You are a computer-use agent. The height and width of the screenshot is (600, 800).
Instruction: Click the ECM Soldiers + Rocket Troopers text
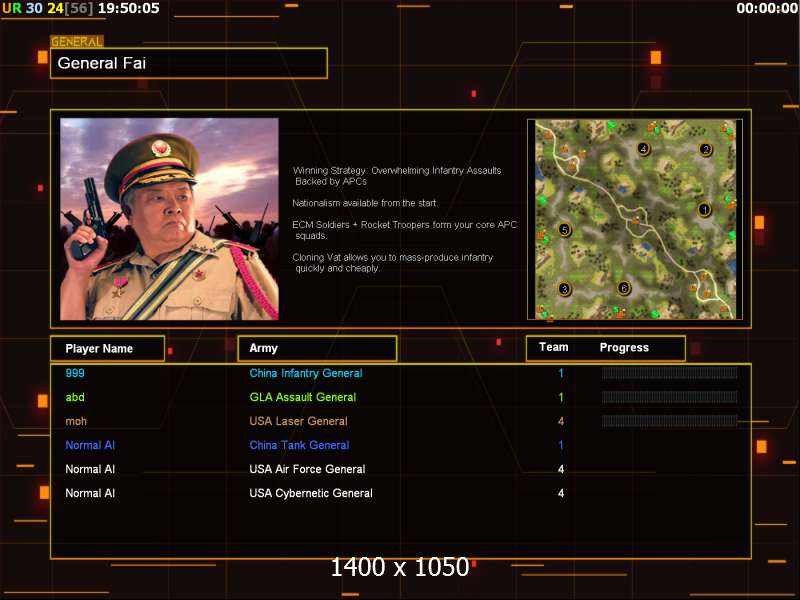point(405,230)
